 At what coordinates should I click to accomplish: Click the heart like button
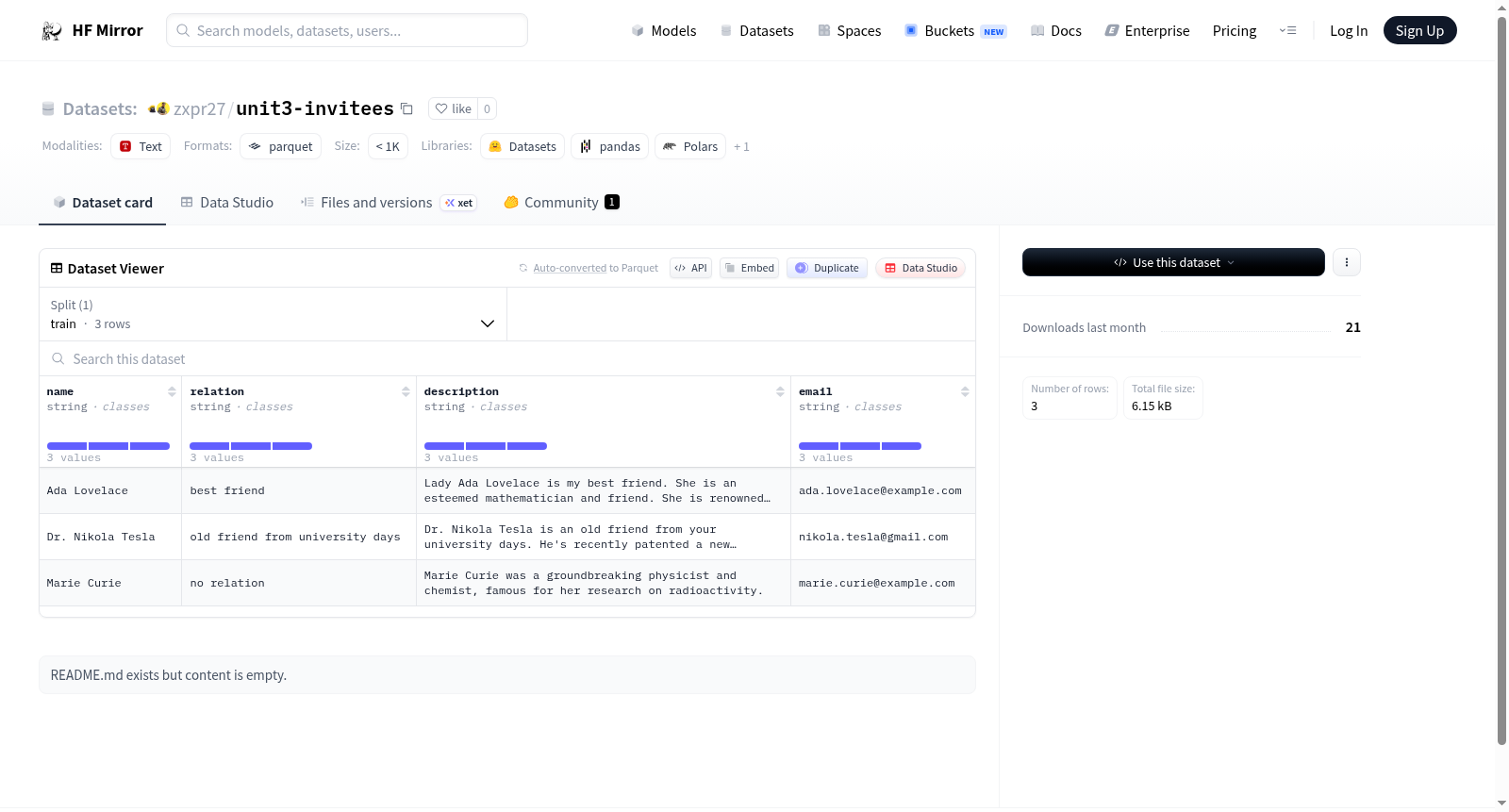(x=453, y=108)
